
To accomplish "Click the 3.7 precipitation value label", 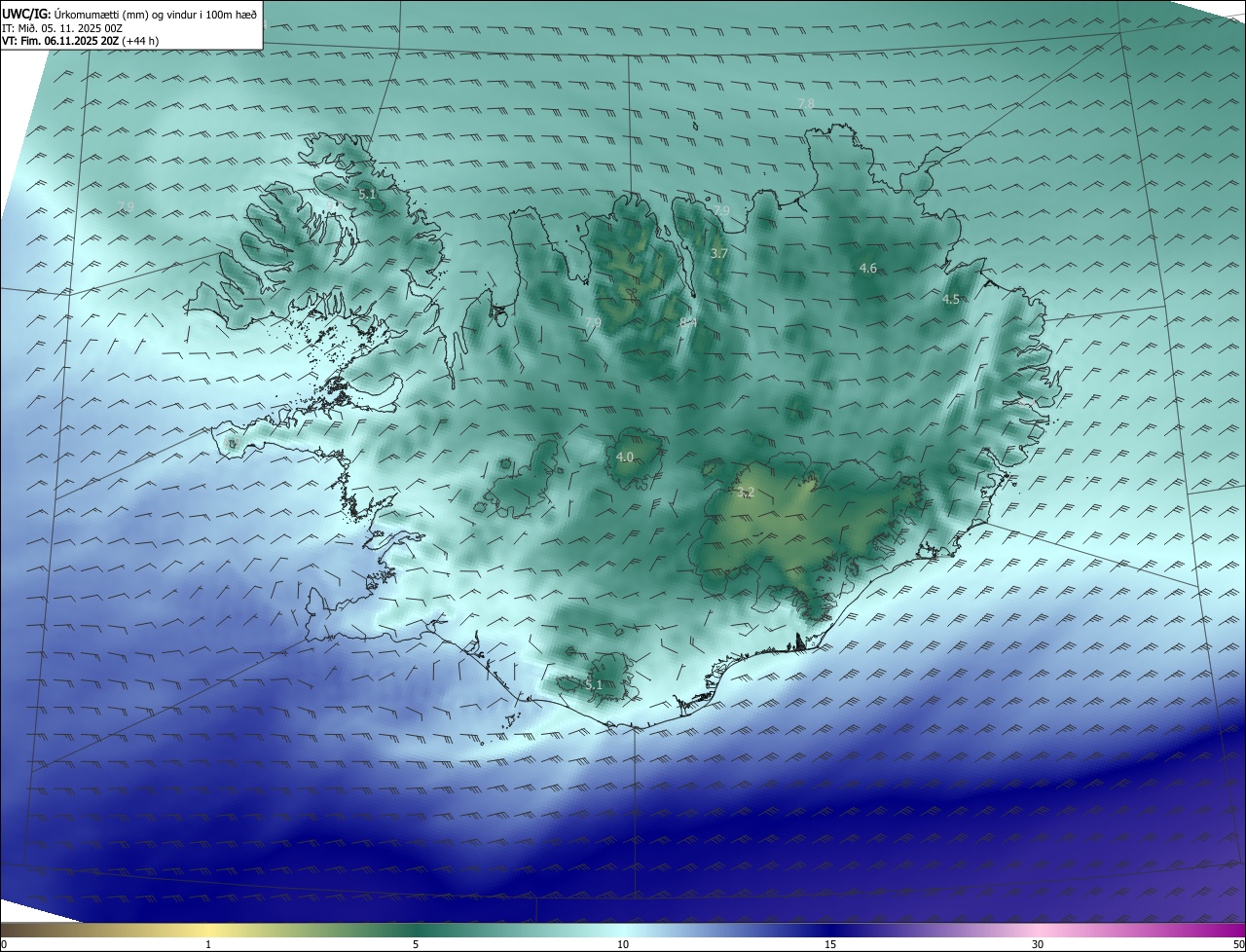I will pyautogui.click(x=719, y=253).
